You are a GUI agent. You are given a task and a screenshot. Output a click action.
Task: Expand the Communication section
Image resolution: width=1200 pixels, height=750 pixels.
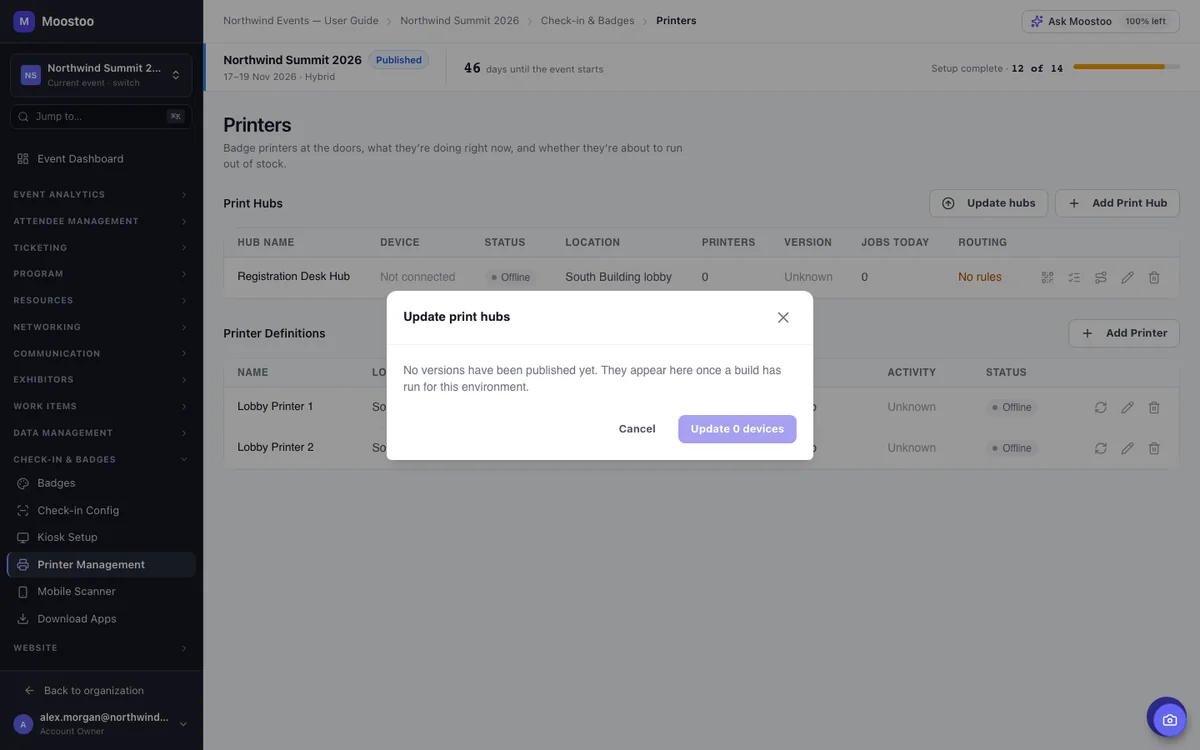(x=101, y=353)
